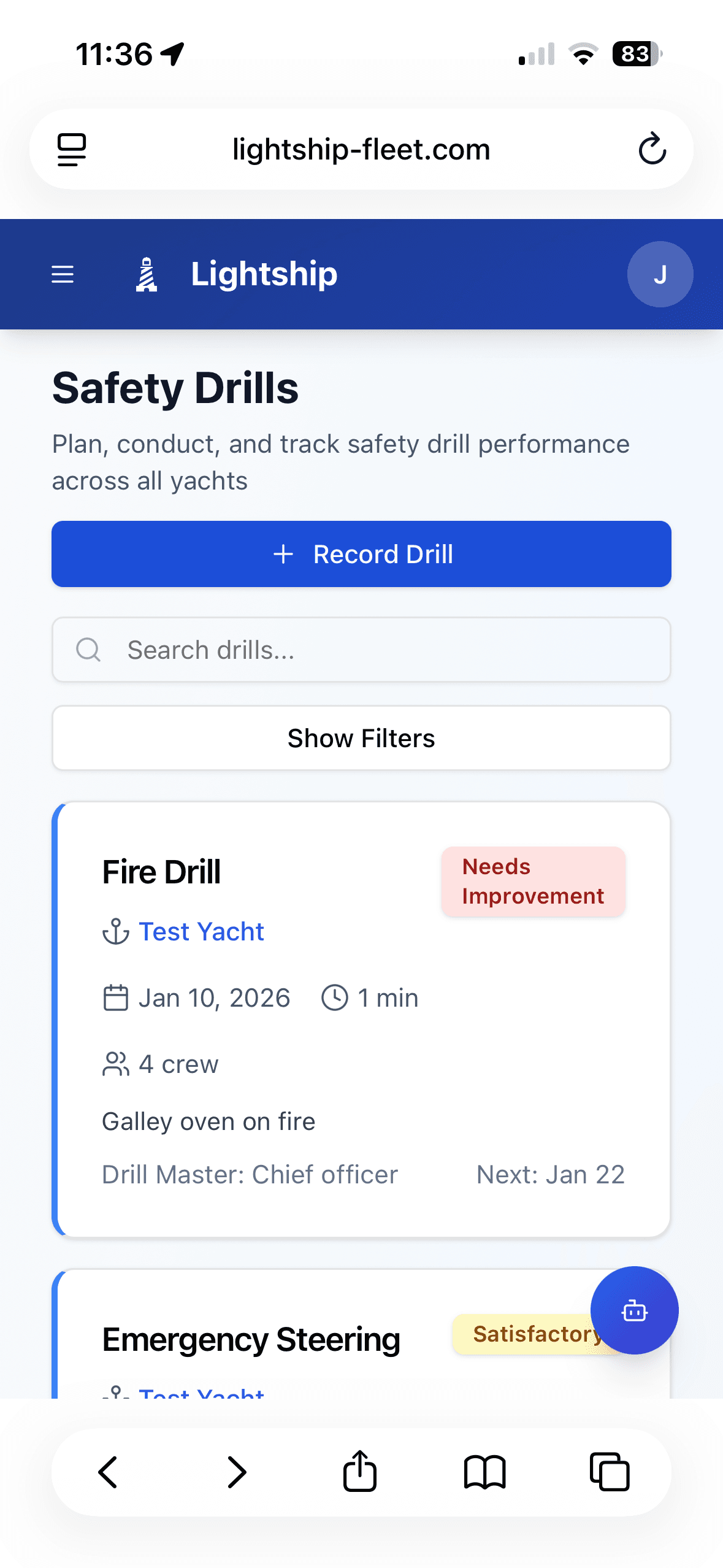Open Safari page settings icon in address bar

pos(72,149)
